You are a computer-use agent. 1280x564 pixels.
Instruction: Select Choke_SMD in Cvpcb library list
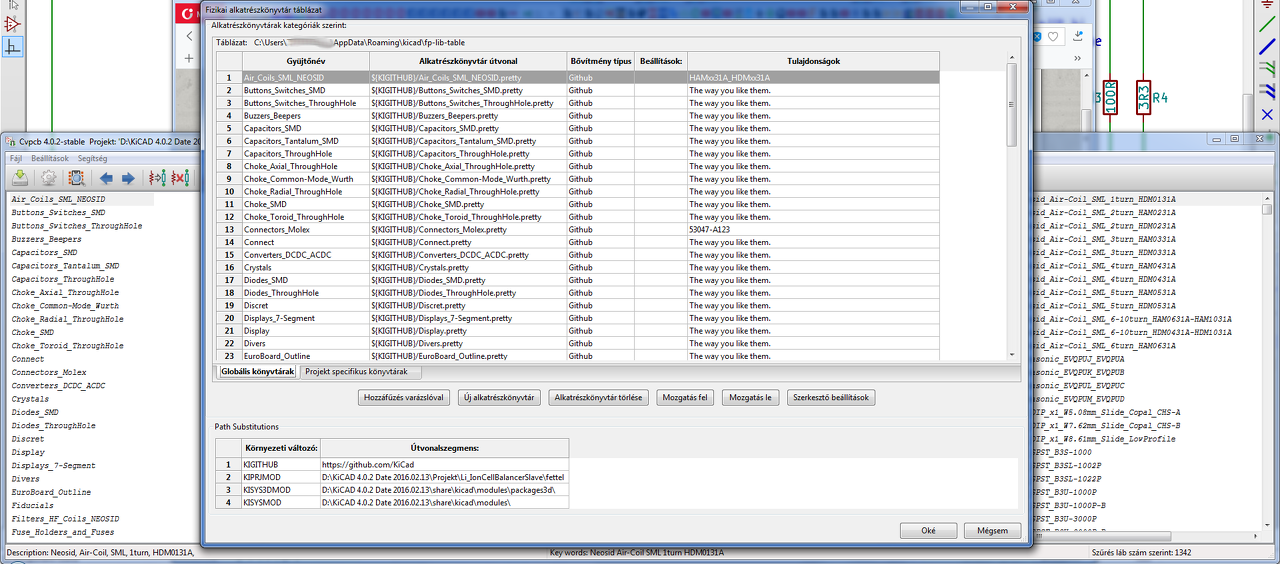[33, 332]
